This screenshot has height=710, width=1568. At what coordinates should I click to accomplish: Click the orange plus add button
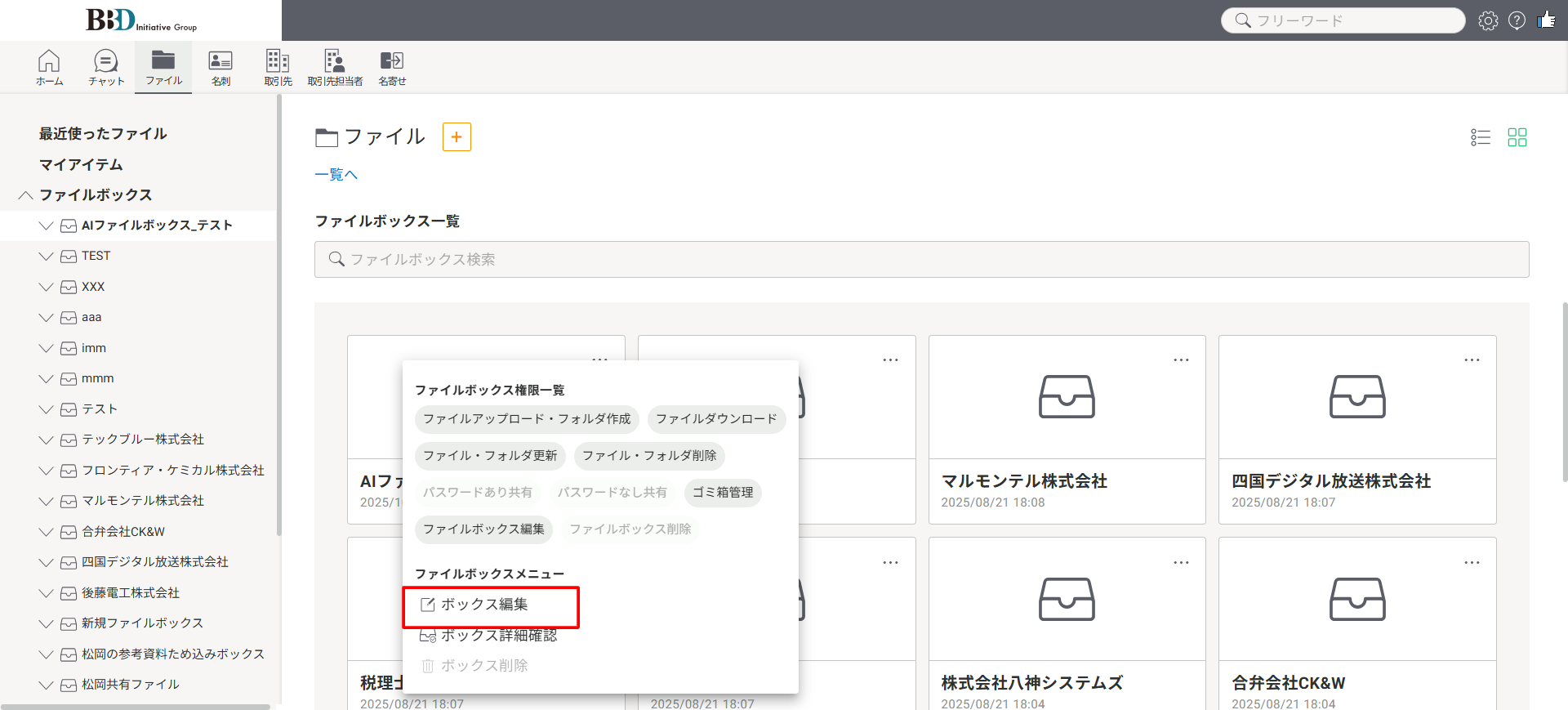coord(457,137)
